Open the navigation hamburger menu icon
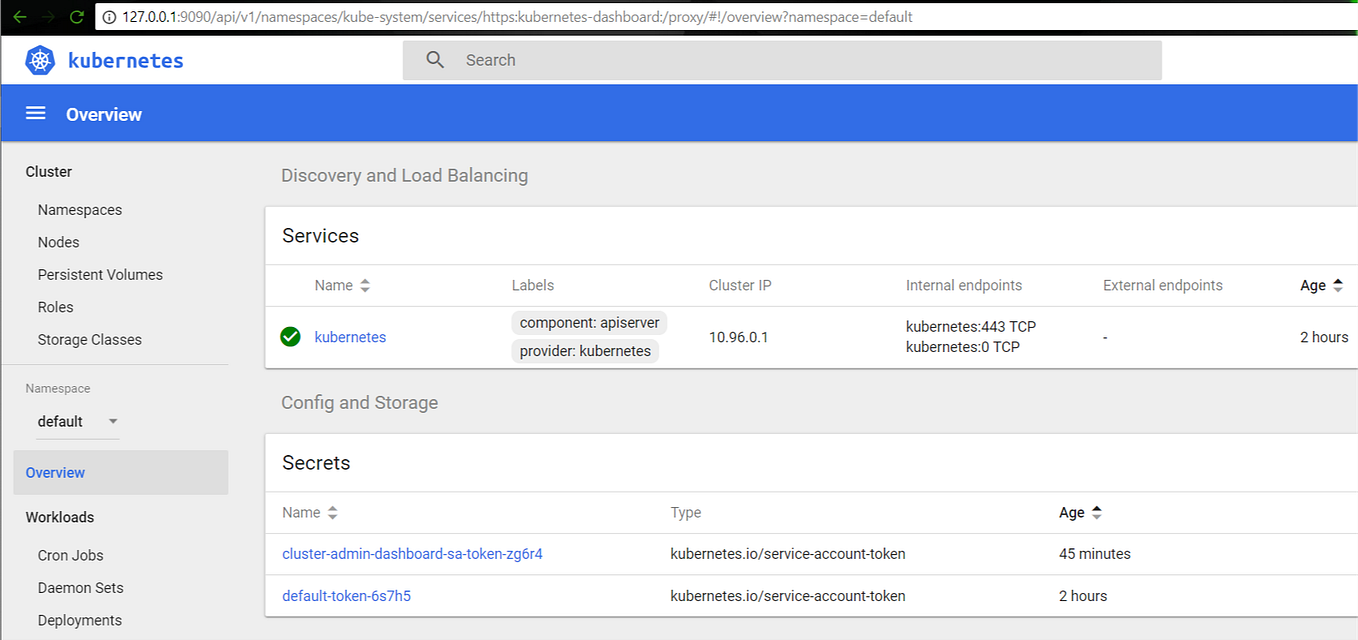The width and height of the screenshot is (1358, 640). (35, 113)
